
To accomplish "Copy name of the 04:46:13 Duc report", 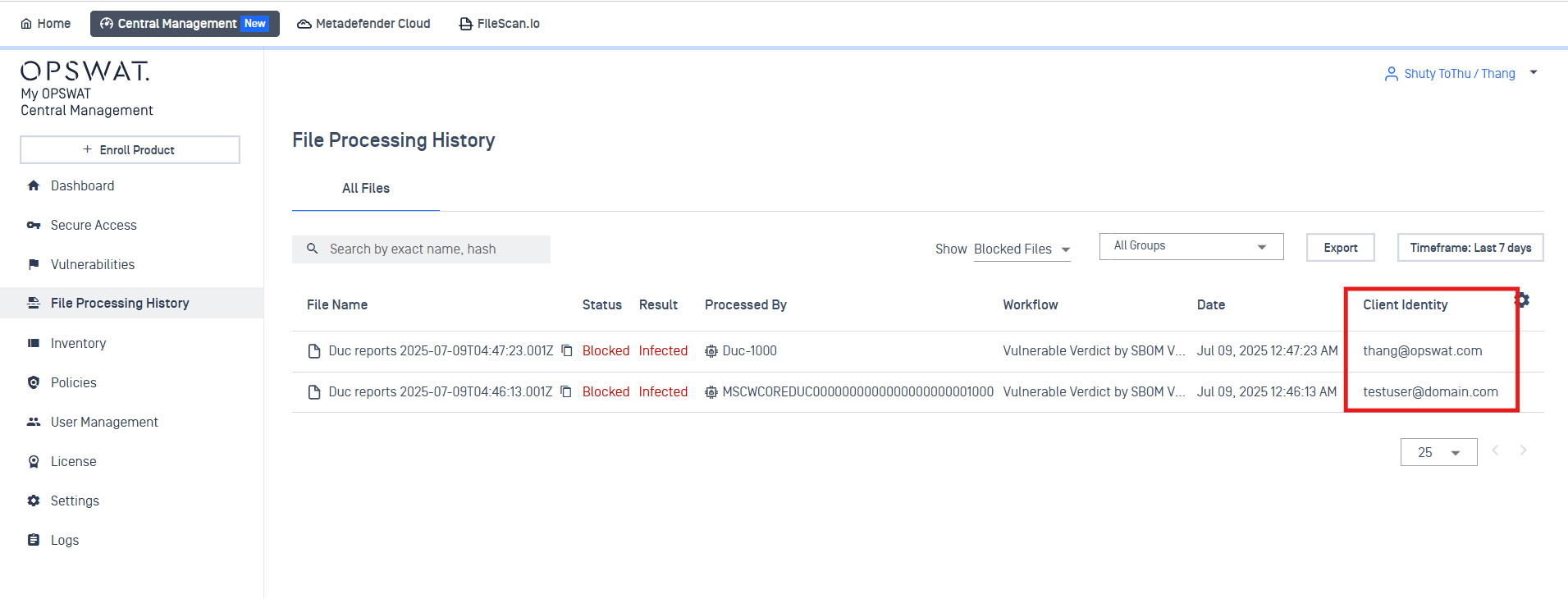I will pos(566,391).
